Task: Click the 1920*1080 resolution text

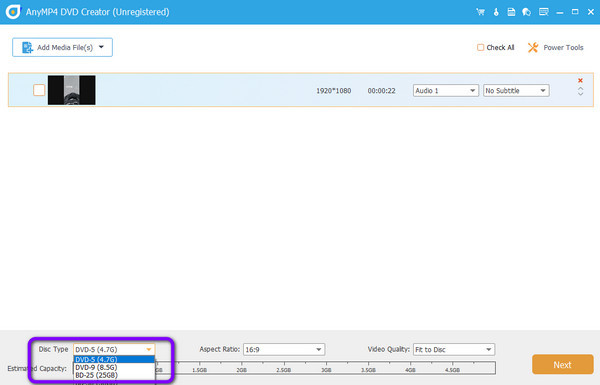Action: pyautogui.click(x=334, y=91)
